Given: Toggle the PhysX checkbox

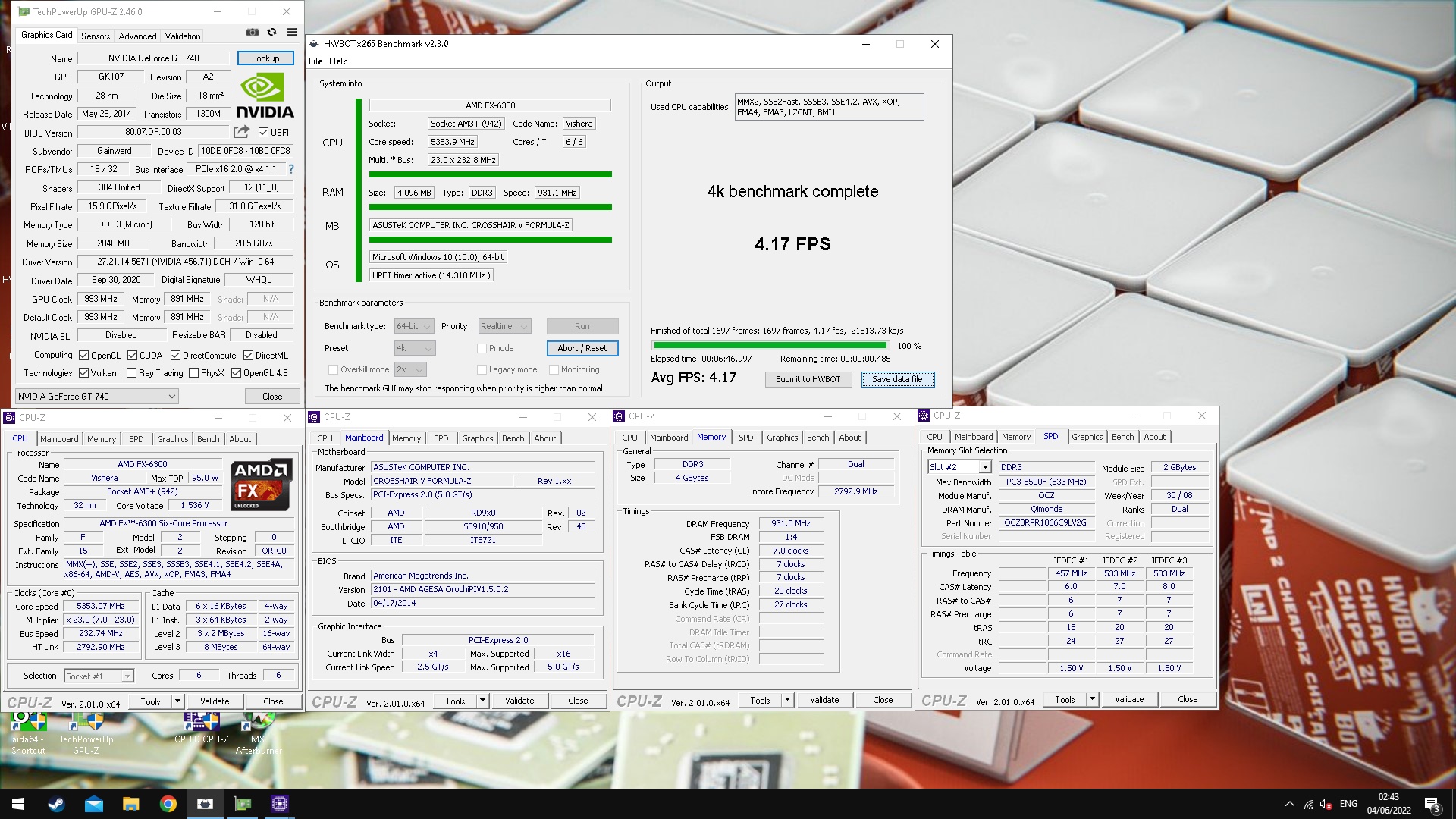Looking at the screenshot, I should (194, 373).
